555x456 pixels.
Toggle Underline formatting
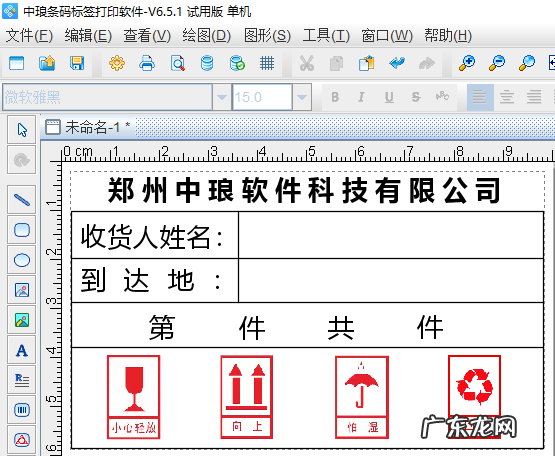[389, 97]
